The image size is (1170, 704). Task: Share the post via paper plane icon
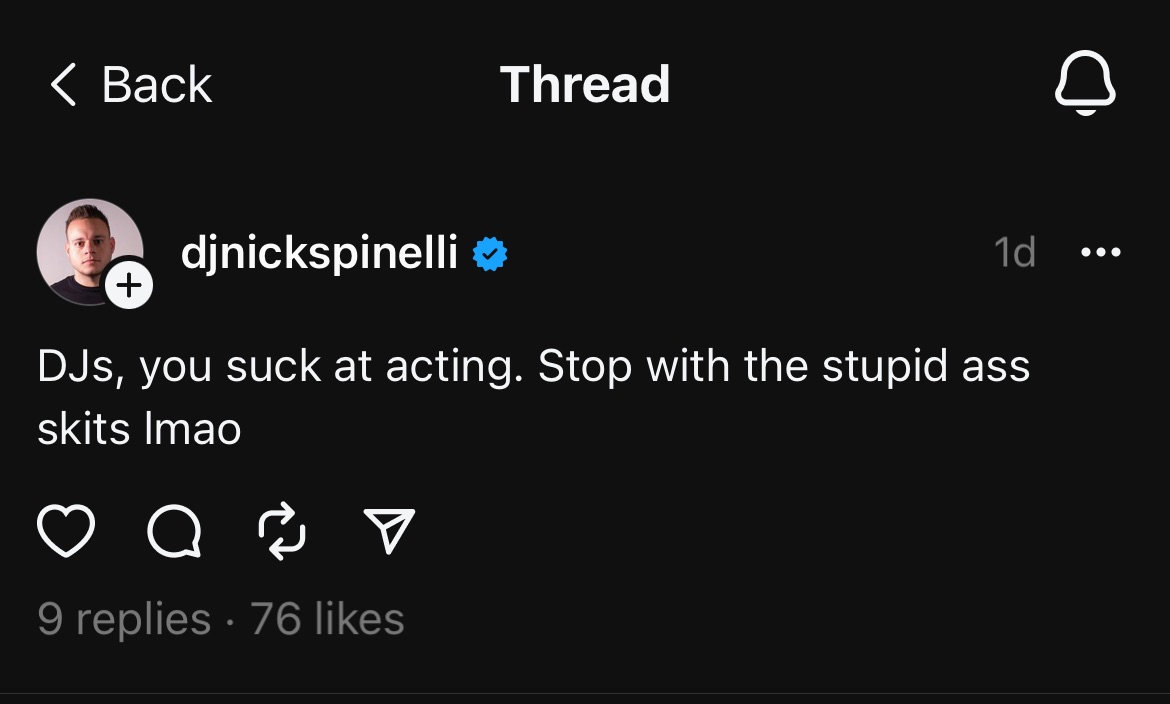pyautogui.click(x=389, y=531)
